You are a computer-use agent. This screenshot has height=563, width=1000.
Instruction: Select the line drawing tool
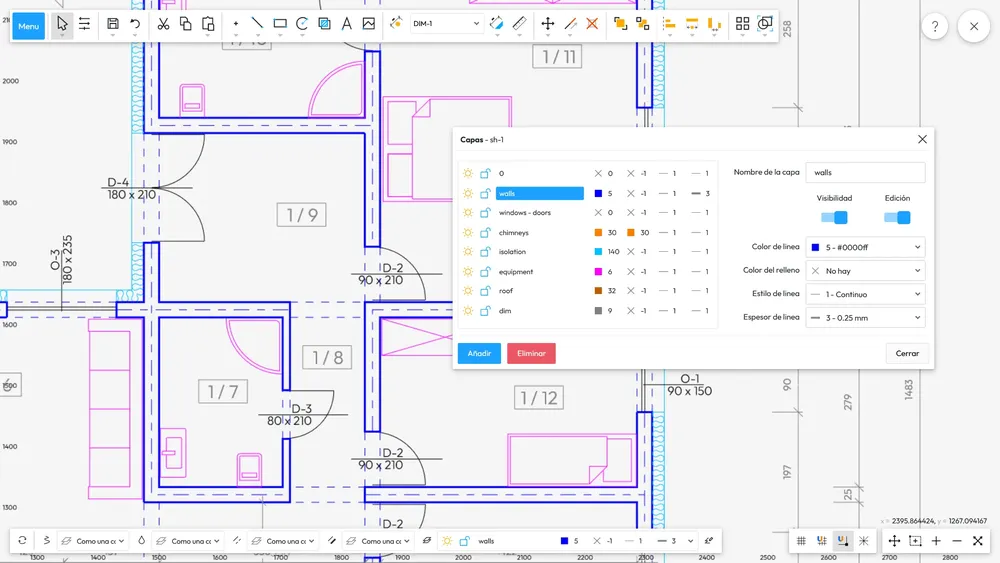[x=258, y=24]
